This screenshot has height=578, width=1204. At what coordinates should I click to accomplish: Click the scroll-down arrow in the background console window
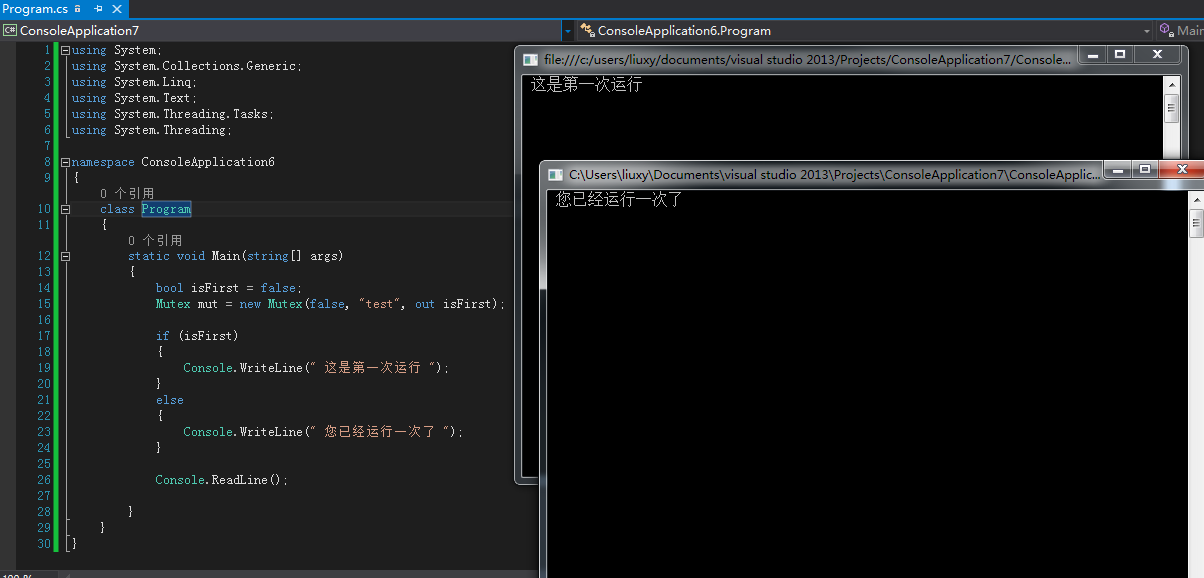pyautogui.click(x=1171, y=151)
